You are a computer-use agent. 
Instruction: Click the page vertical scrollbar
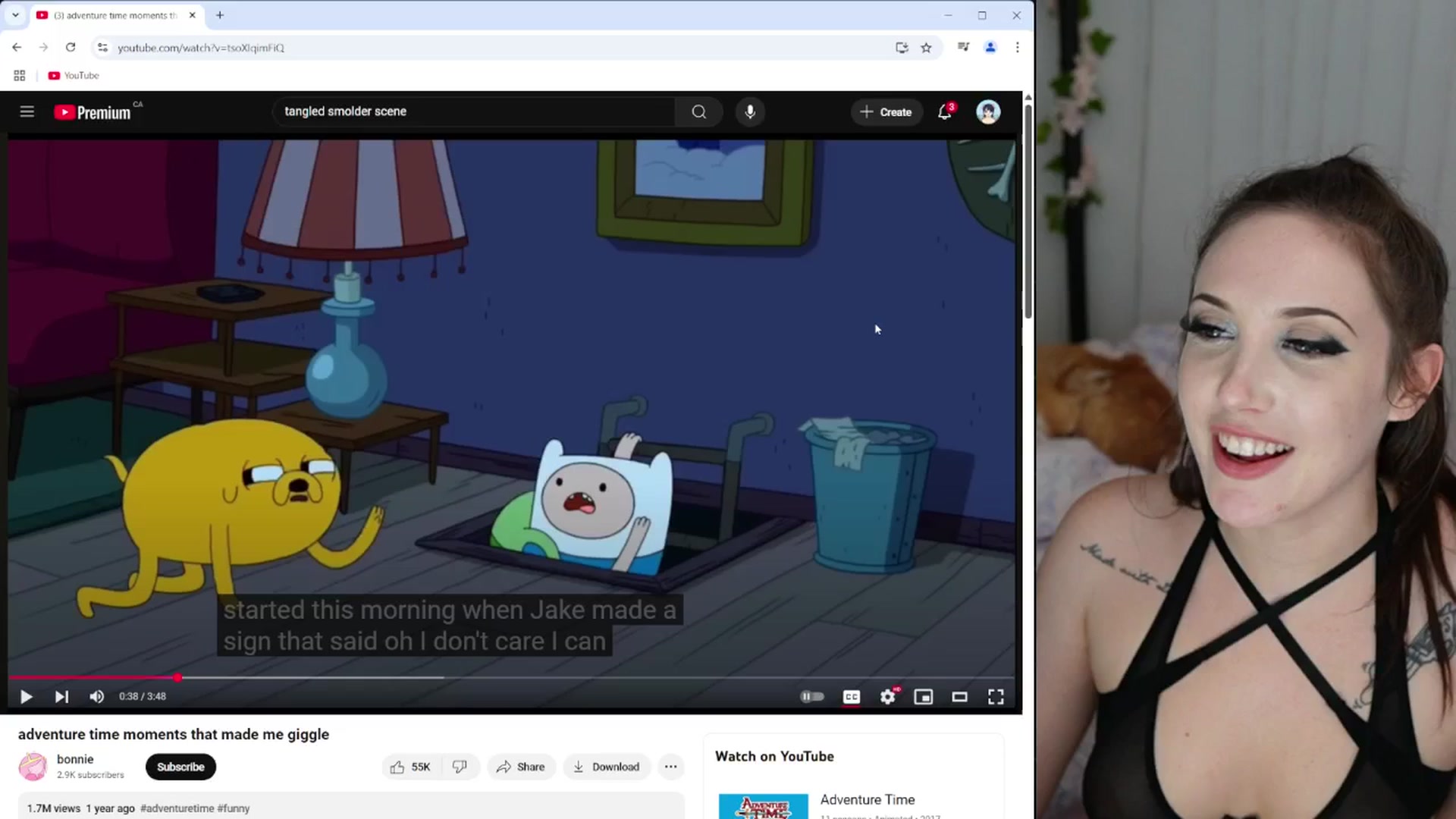pyautogui.click(x=1028, y=212)
